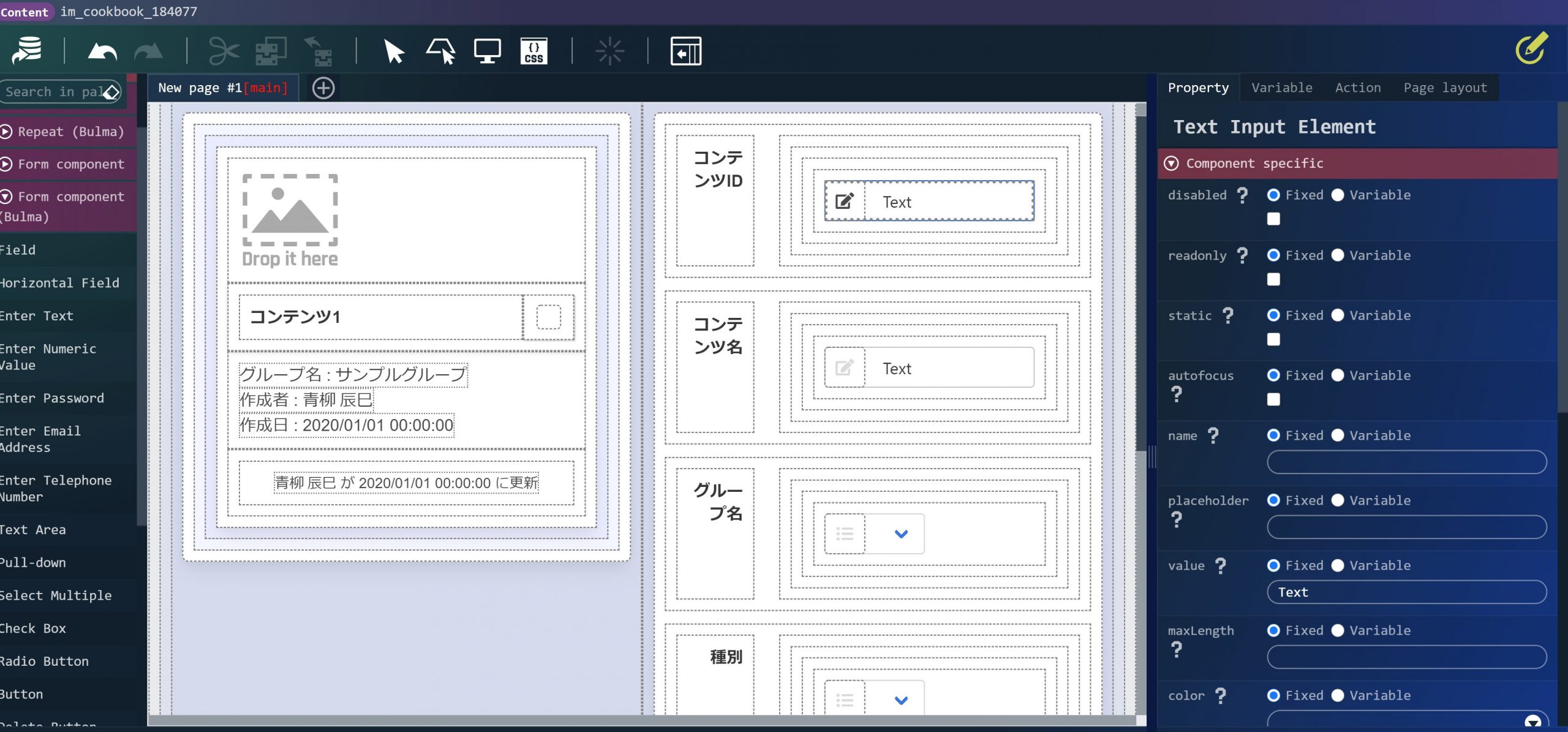Click the empty checkbox beside コンテンツ1

coord(548,317)
